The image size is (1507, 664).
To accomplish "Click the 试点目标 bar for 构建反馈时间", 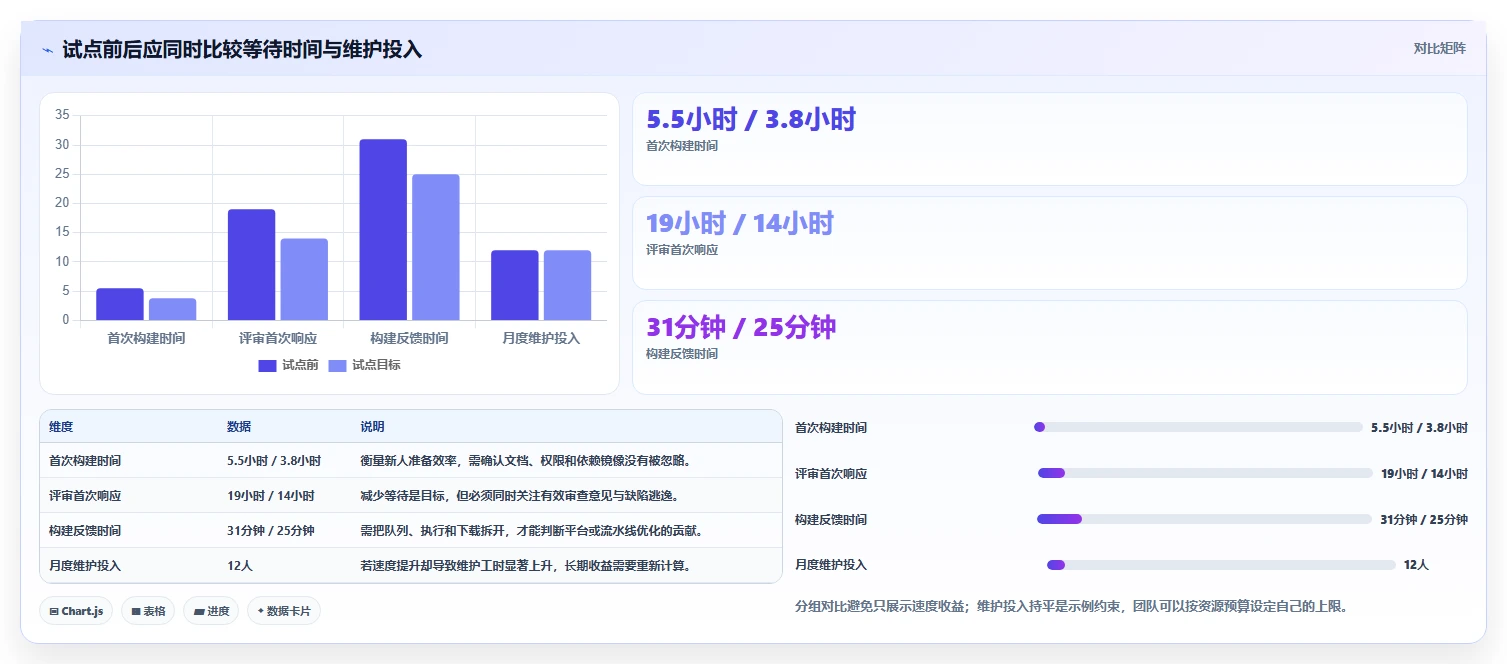I will [x=436, y=247].
